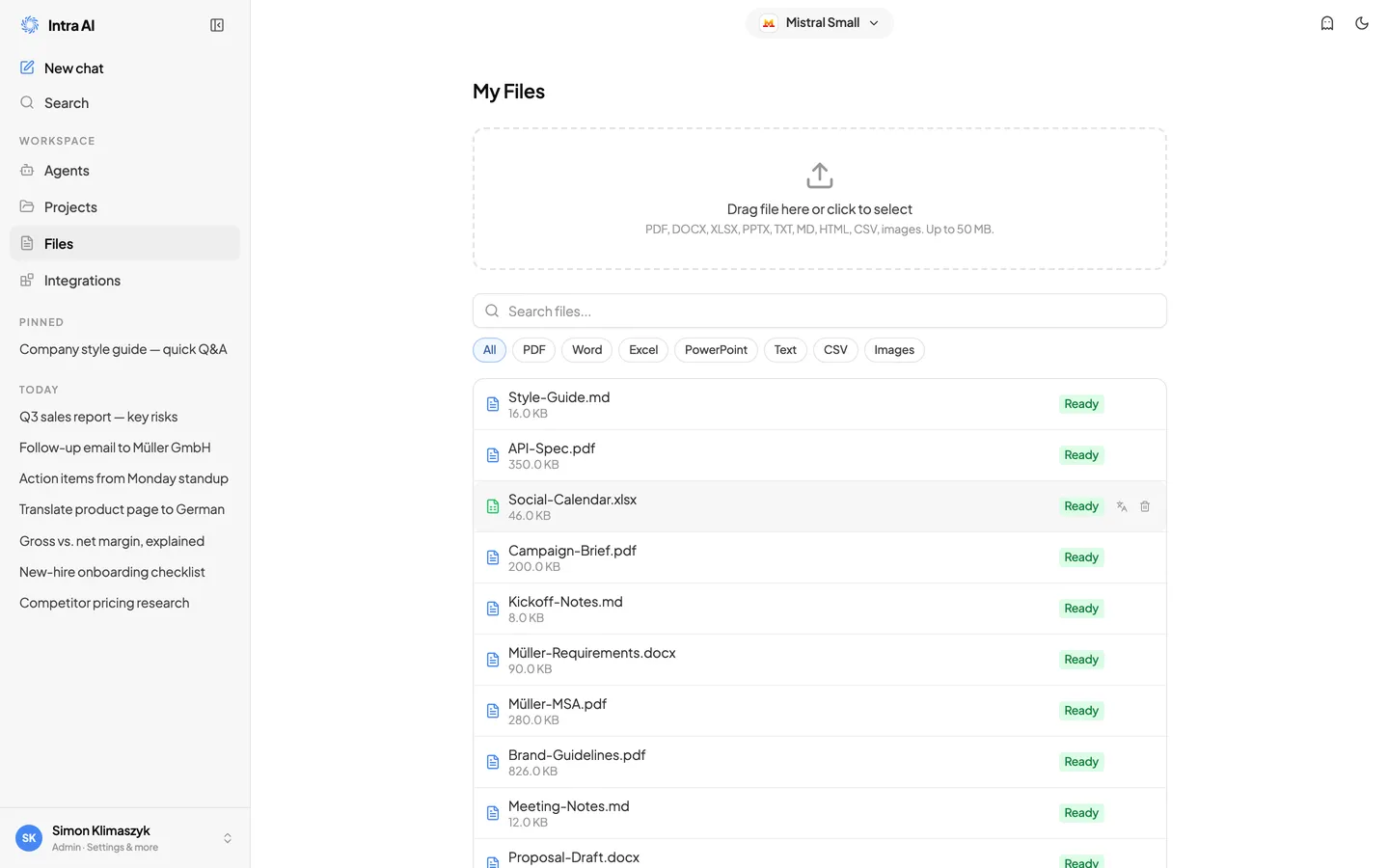Click the upload arrow icon in drop zone

[820, 176]
